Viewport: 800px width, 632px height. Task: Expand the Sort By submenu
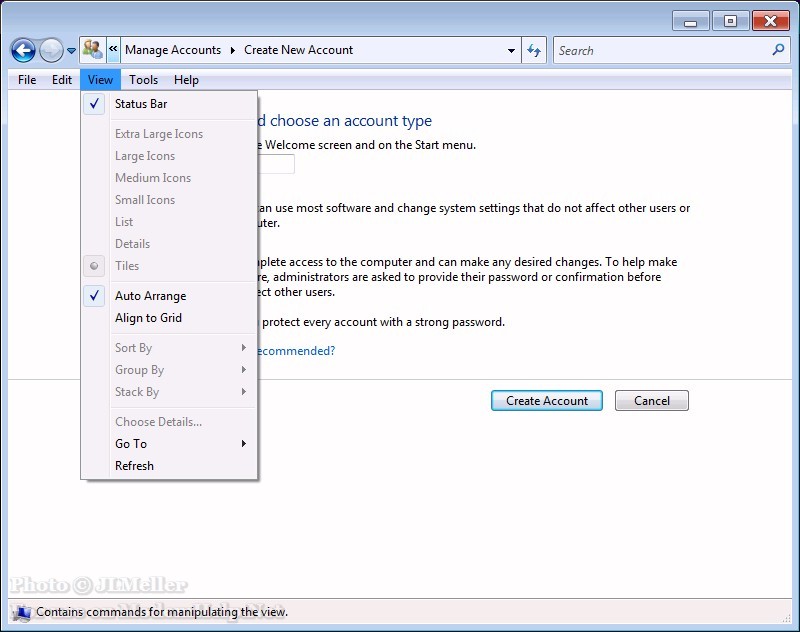[169, 348]
